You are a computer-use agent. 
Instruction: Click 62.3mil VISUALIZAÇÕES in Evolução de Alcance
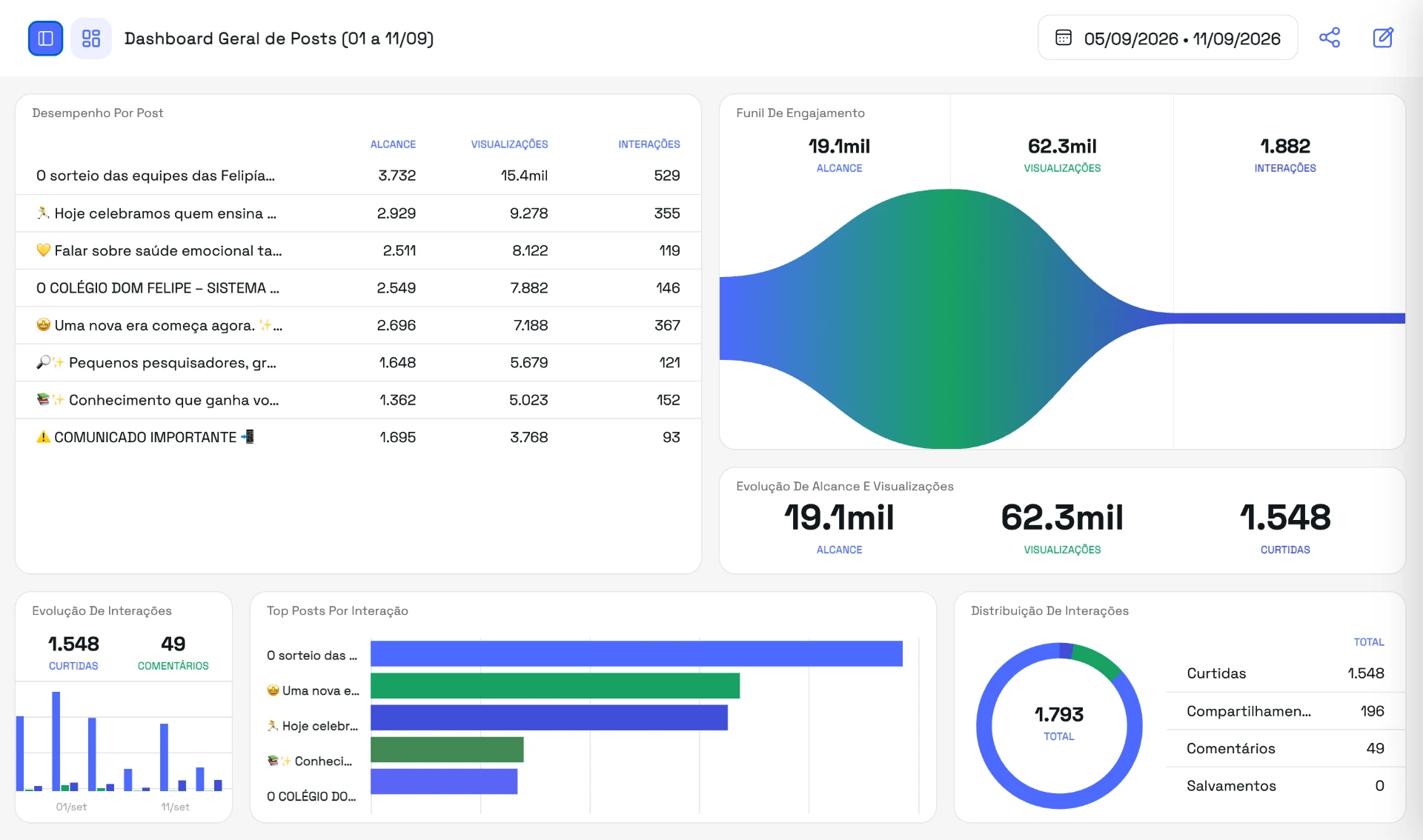pos(1062,527)
